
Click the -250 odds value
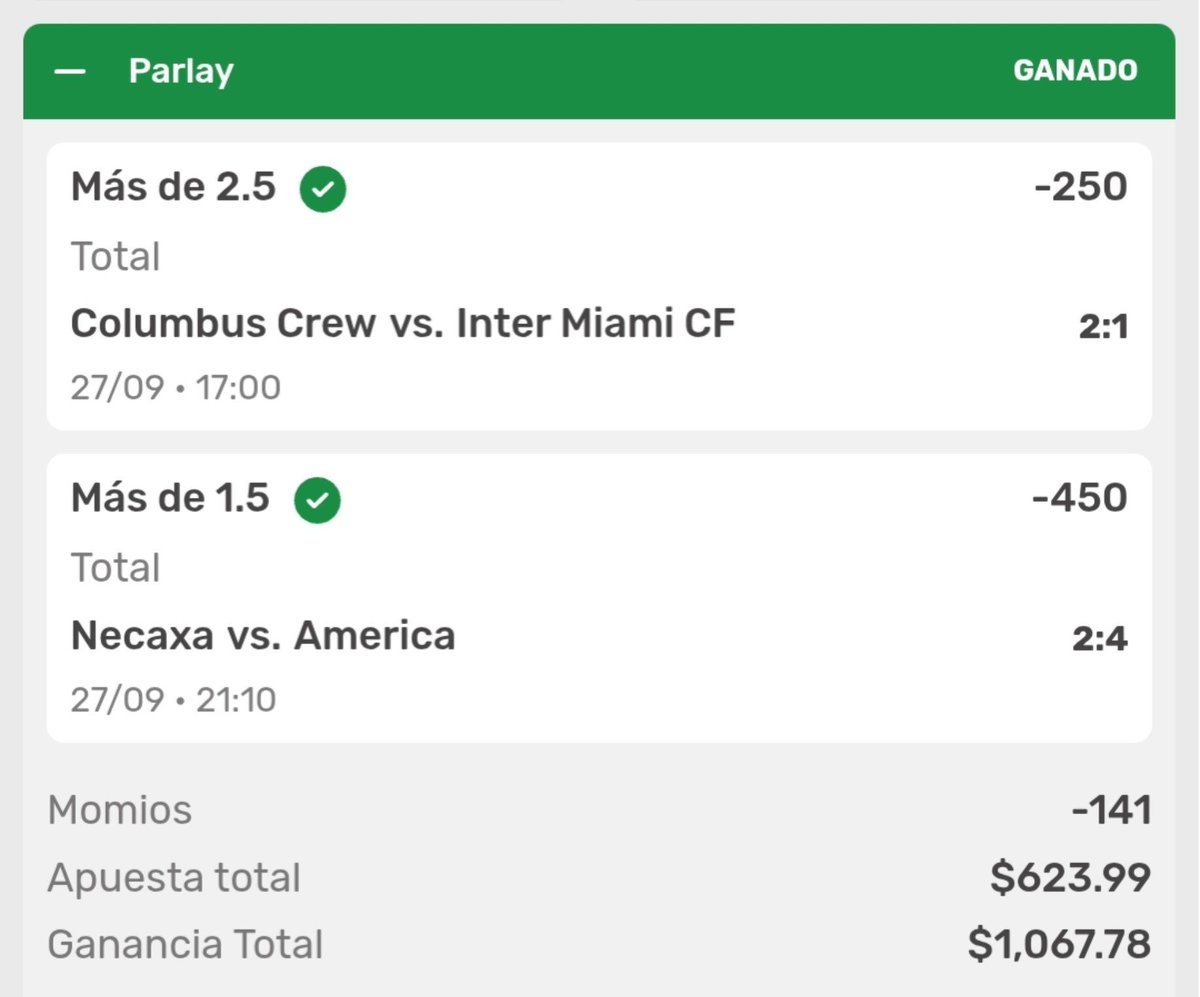point(1081,187)
